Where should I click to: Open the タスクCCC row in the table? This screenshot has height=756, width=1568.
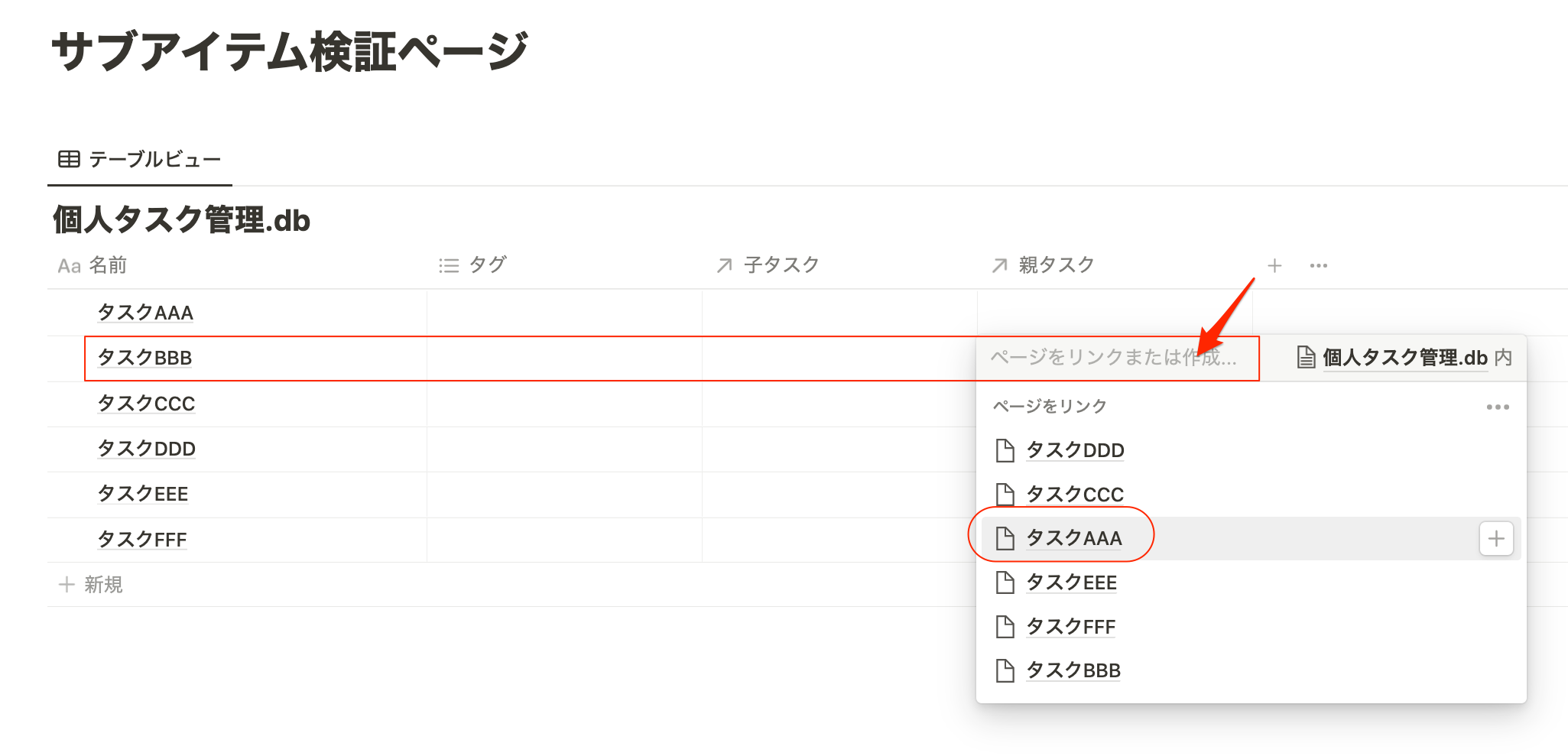146,404
